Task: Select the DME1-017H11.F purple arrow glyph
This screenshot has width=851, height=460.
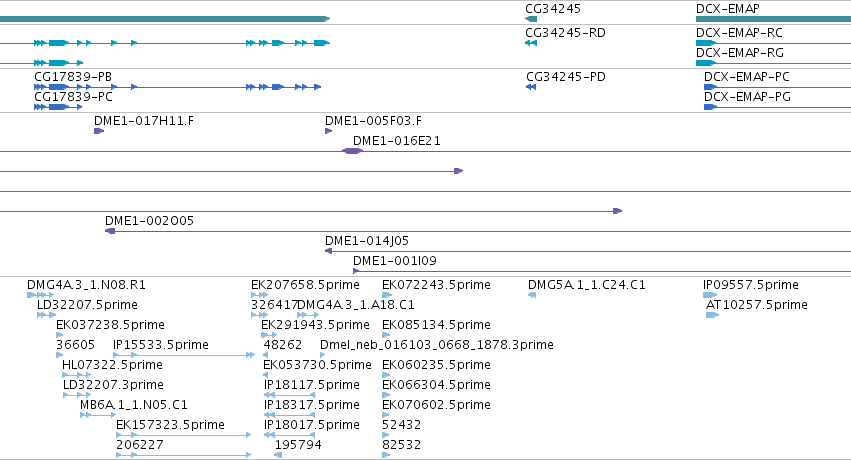Action: pyautogui.click(x=99, y=131)
